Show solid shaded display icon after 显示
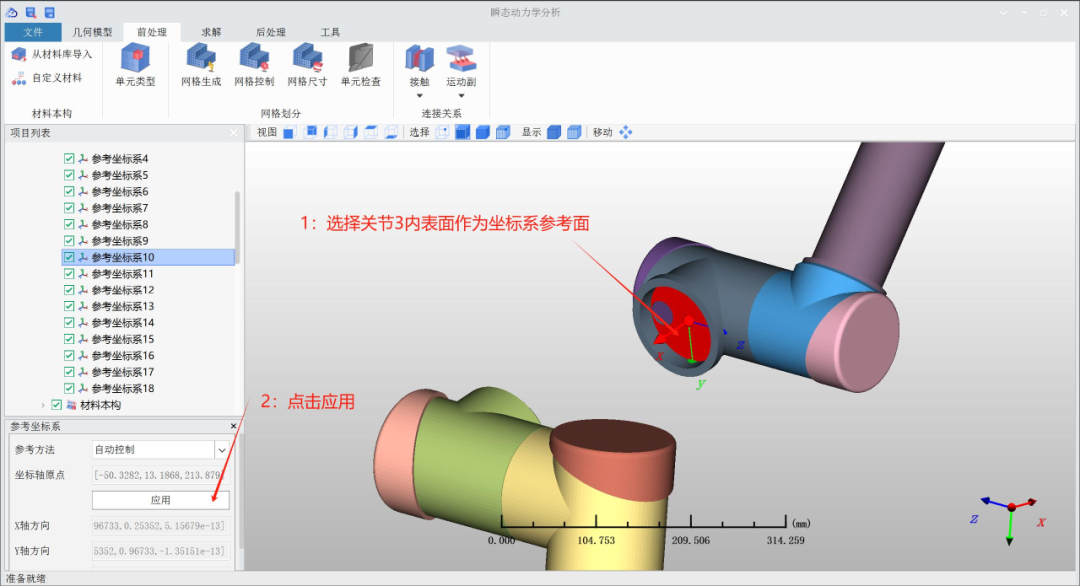This screenshot has height=586, width=1080. [x=554, y=132]
